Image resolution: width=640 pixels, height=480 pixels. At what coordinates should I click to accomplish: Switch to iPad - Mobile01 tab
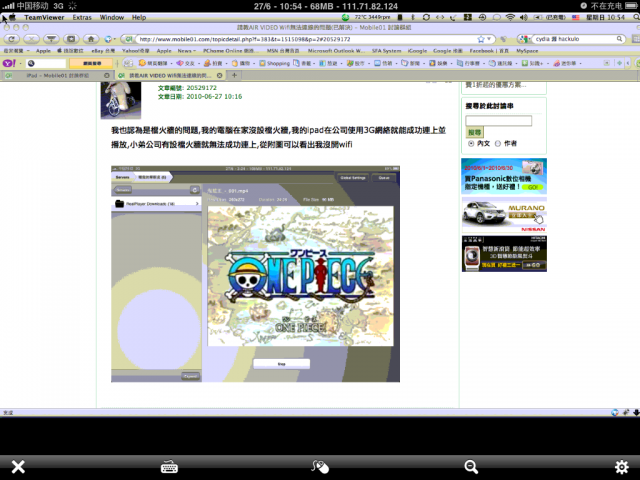coord(57,76)
